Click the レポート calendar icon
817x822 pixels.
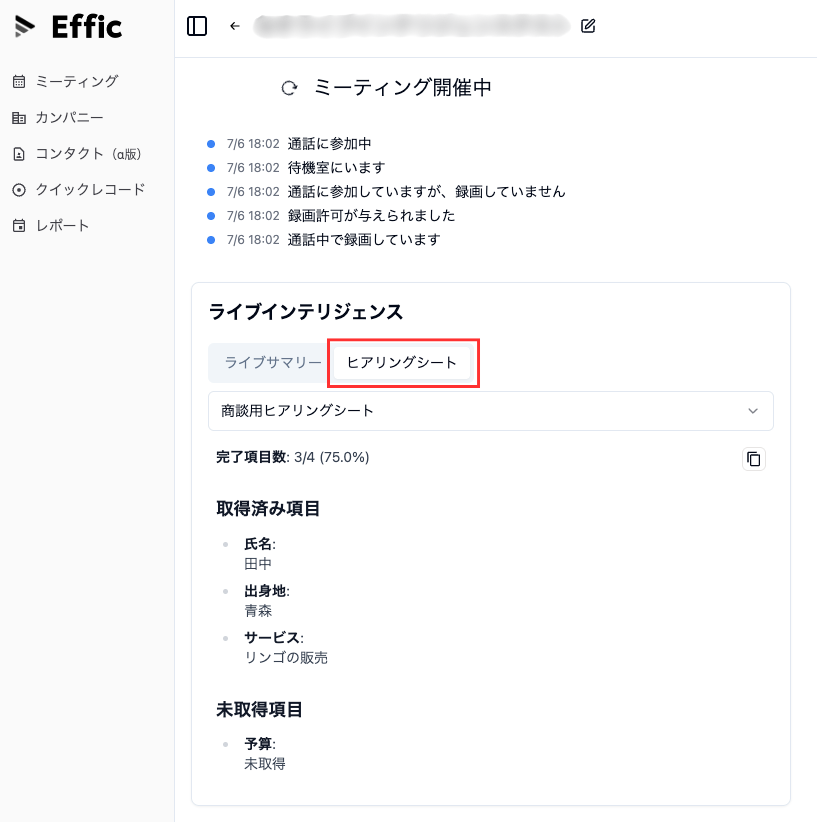pos(19,226)
